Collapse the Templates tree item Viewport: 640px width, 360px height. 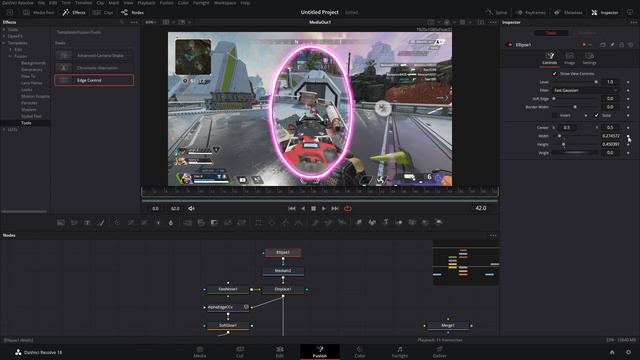(x=4, y=43)
